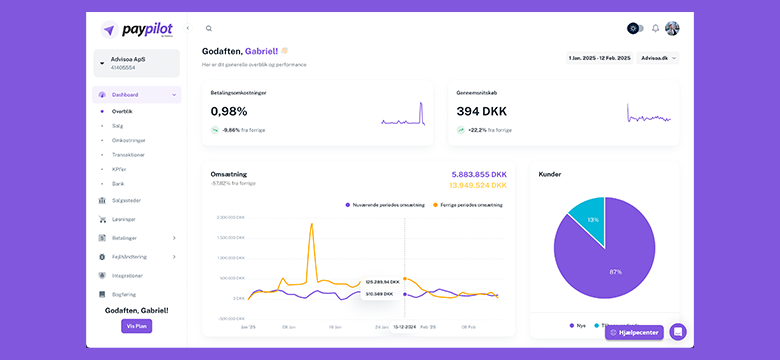Click the Salgssteder store icon
Viewport: 780px width, 360px height.
tap(102, 200)
